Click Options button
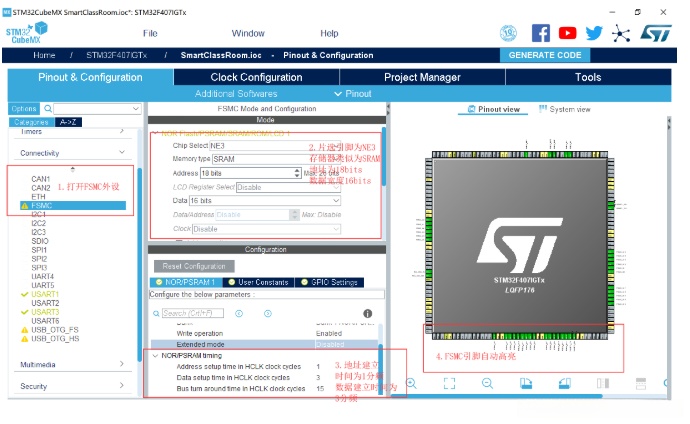The image size is (690, 424). [24, 108]
